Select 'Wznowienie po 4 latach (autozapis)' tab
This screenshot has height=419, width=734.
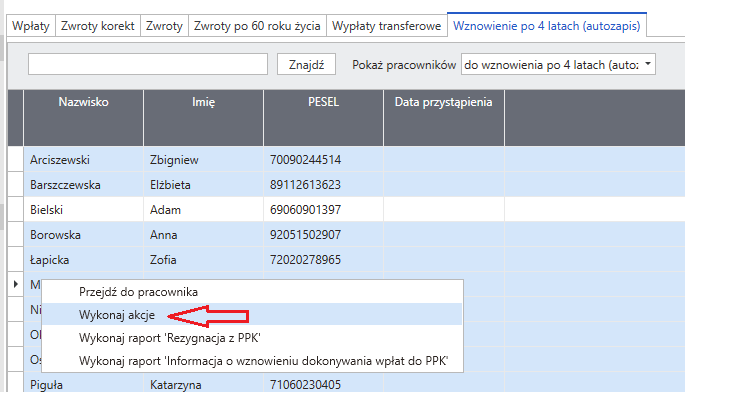547,25
